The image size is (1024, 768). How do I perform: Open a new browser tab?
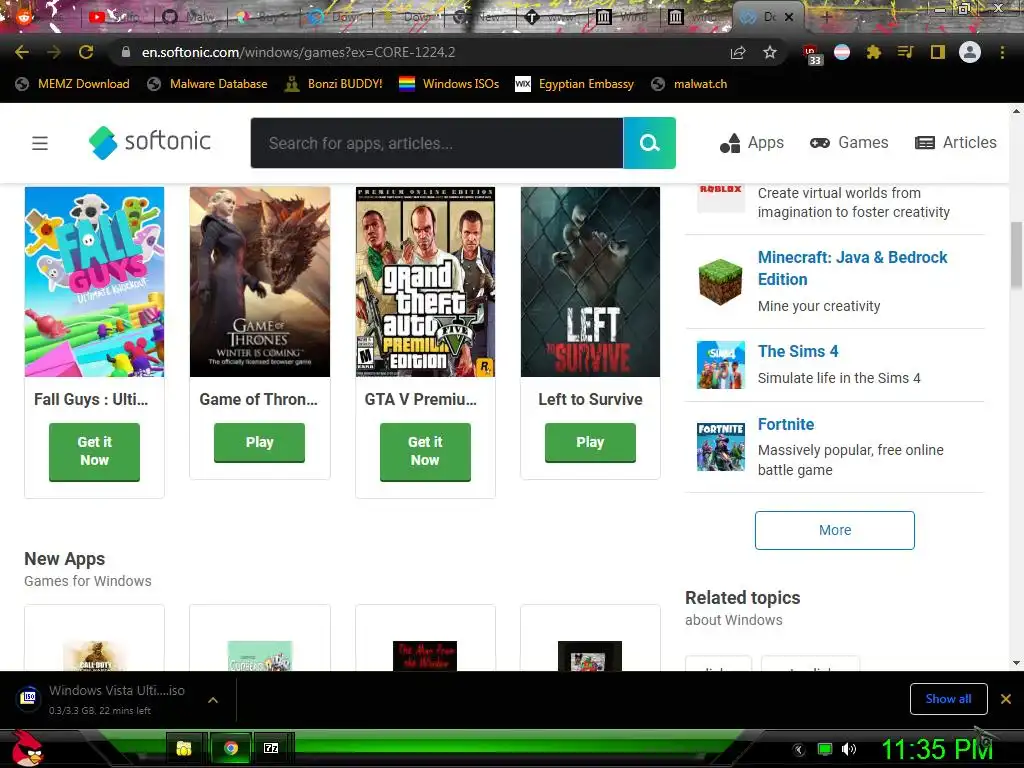click(x=825, y=17)
